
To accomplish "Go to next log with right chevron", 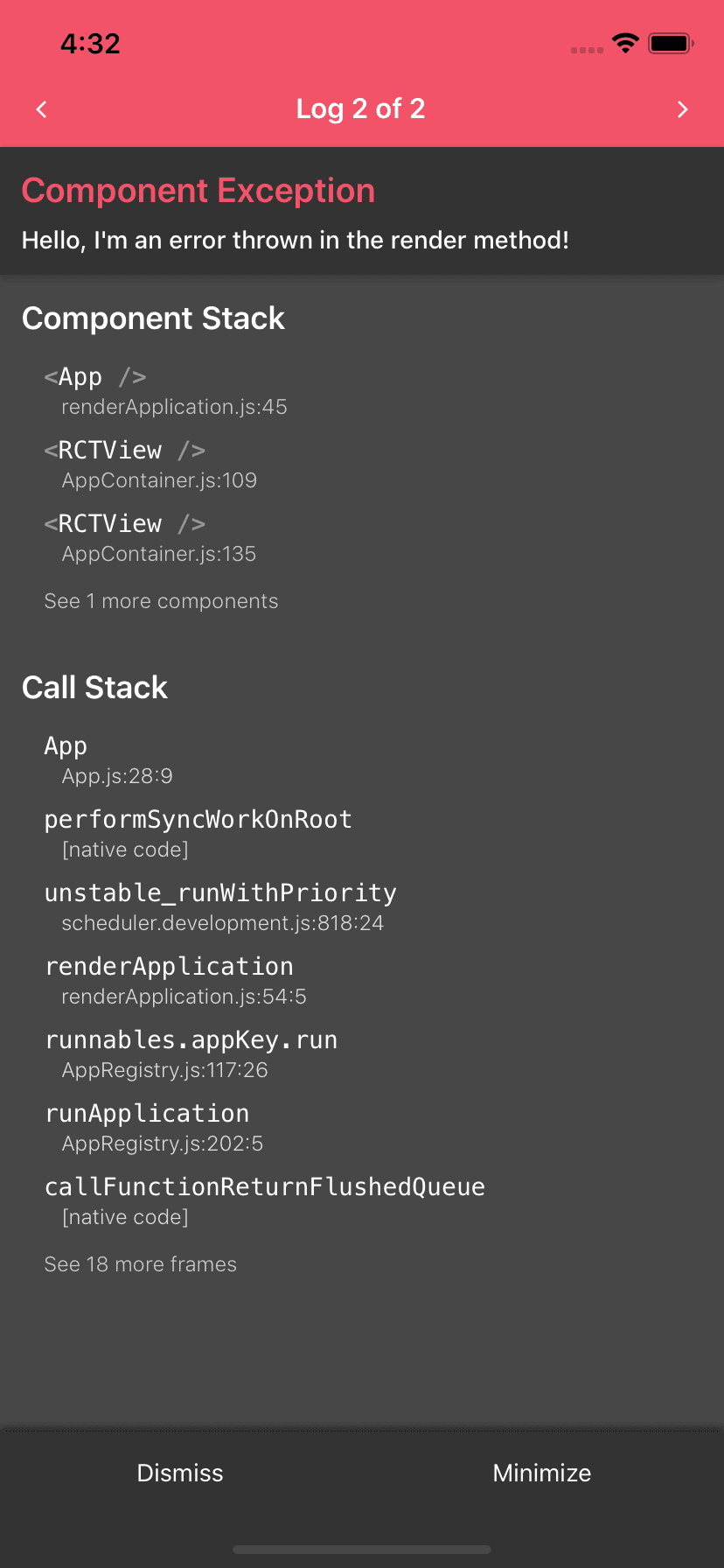I will click(x=683, y=109).
